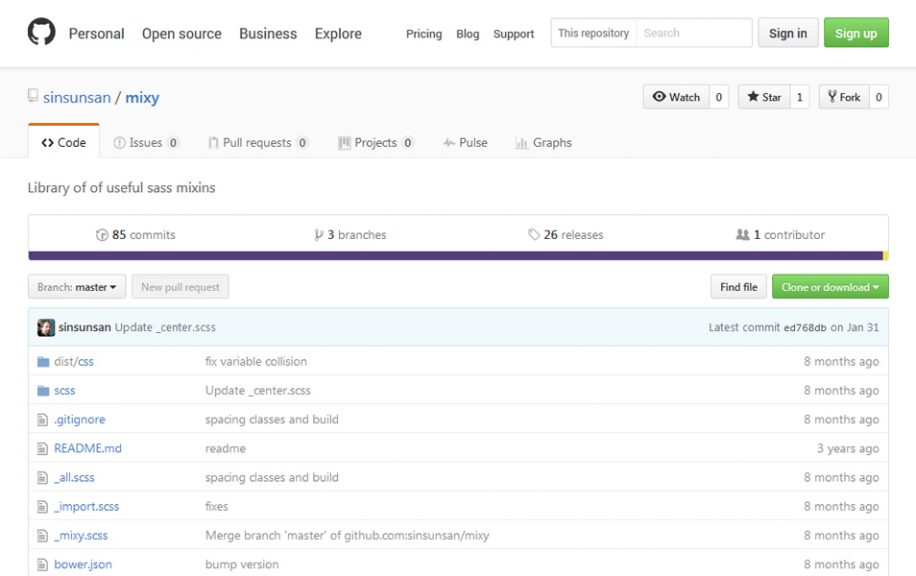The width and height of the screenshot is (916, 576).
Task: Open the 3 branches list
Action: 350,235
